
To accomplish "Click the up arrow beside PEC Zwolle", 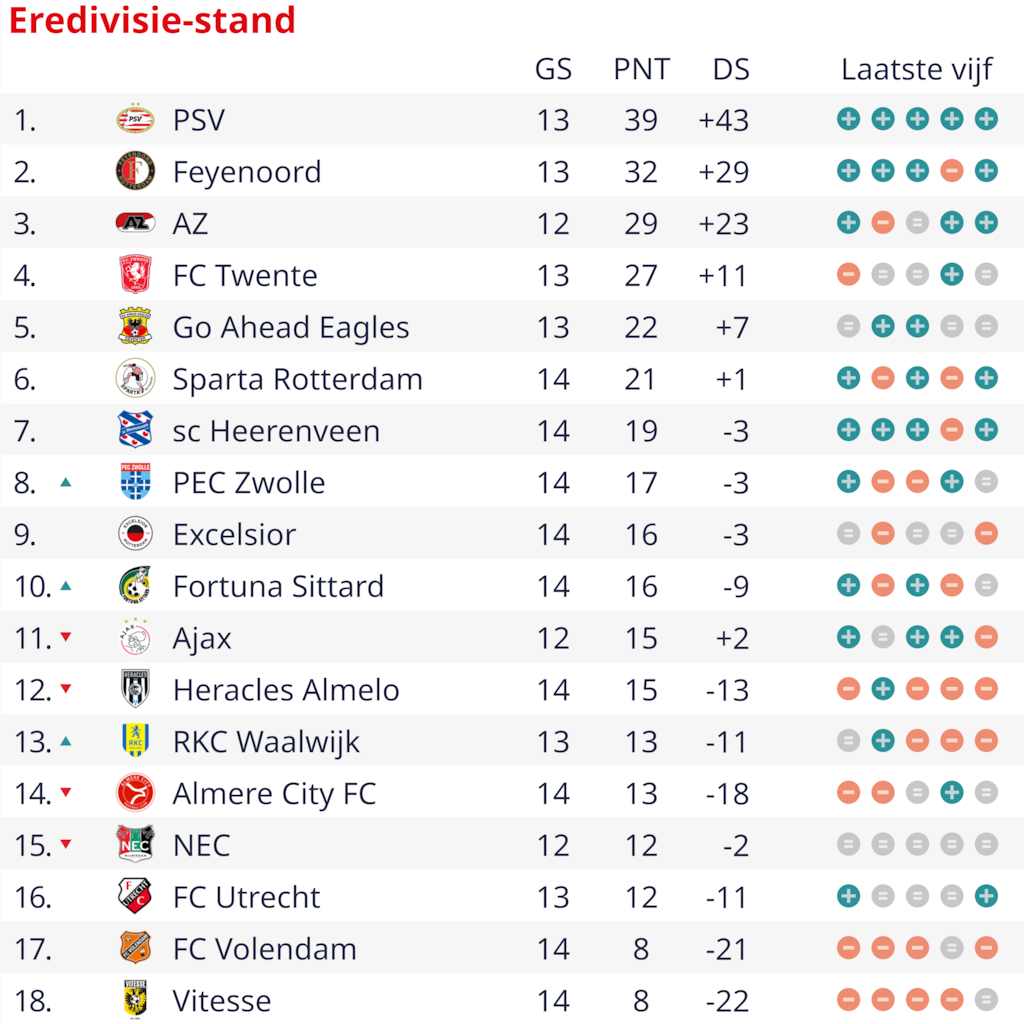I will (66, 483).
